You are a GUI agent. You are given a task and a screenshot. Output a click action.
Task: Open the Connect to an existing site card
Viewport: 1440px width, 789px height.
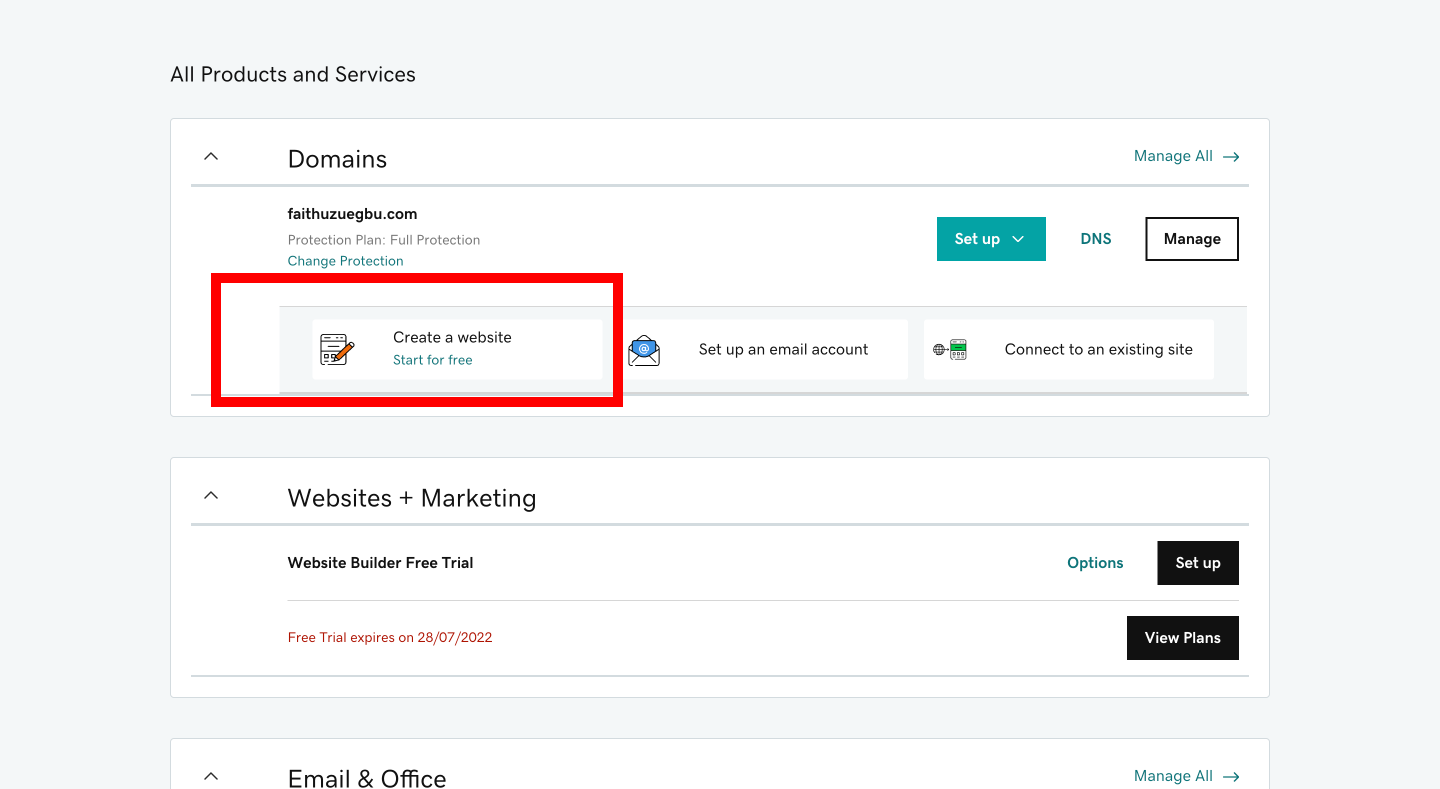coord(1068,349)
